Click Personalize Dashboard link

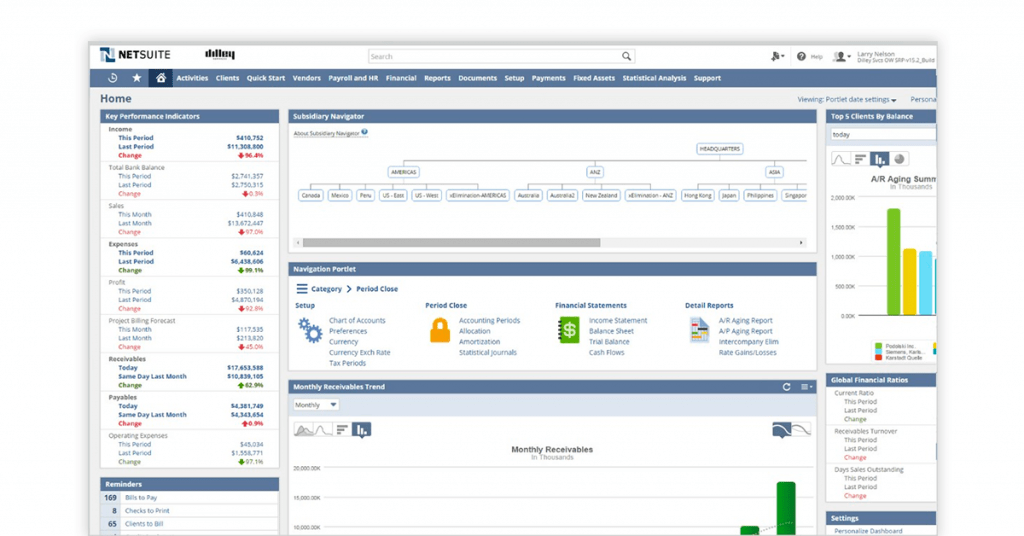click(868, 531)
